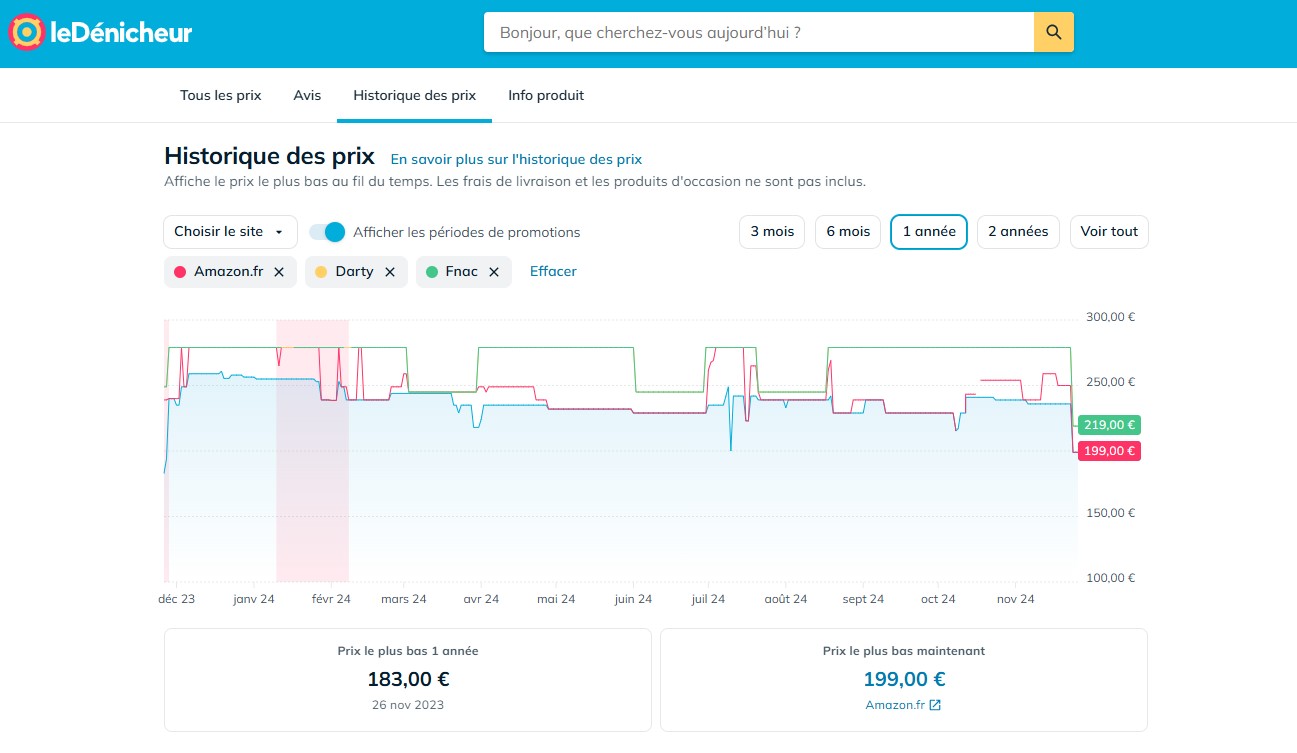The width and height of the screenshot is (1297, 753).
Task: Click Effacer to clear site filters
Action: (x=553, y=272)
